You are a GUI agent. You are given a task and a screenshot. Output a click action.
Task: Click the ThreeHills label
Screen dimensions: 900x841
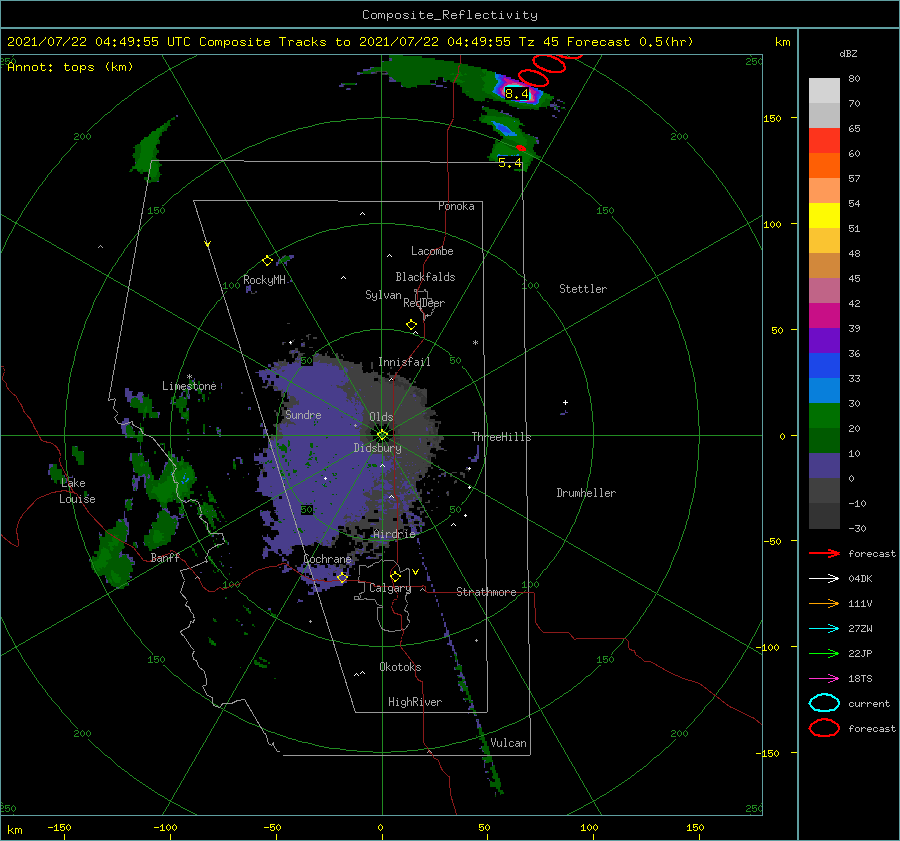coord(502,437)
